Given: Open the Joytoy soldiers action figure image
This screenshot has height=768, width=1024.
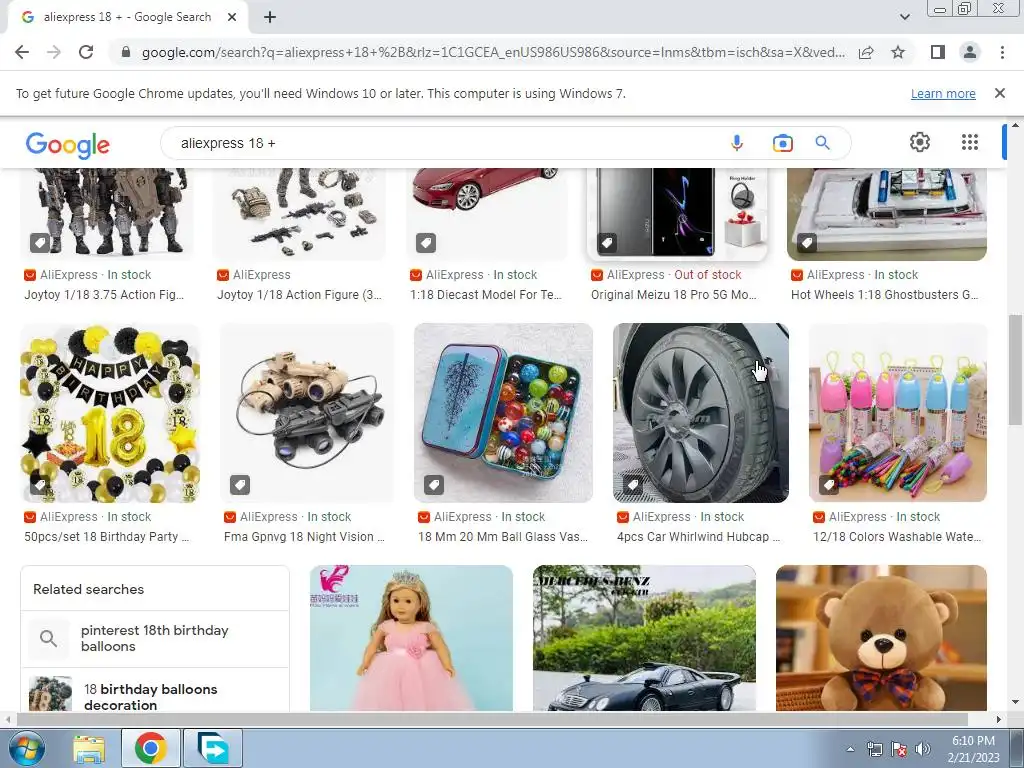Looking at the screenshot, I should pyautogui.click(x=106, y=214).
